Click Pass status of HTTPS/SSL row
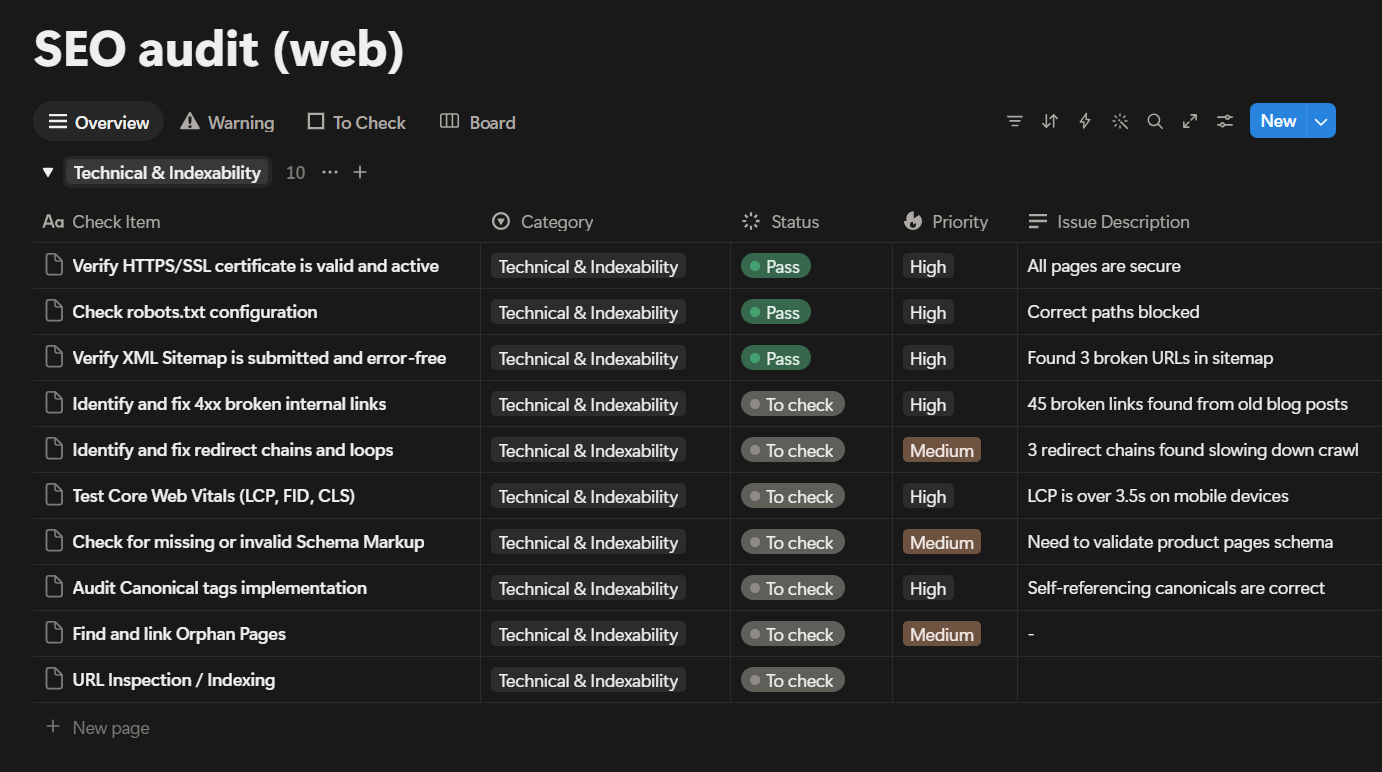 pos(775,266)
